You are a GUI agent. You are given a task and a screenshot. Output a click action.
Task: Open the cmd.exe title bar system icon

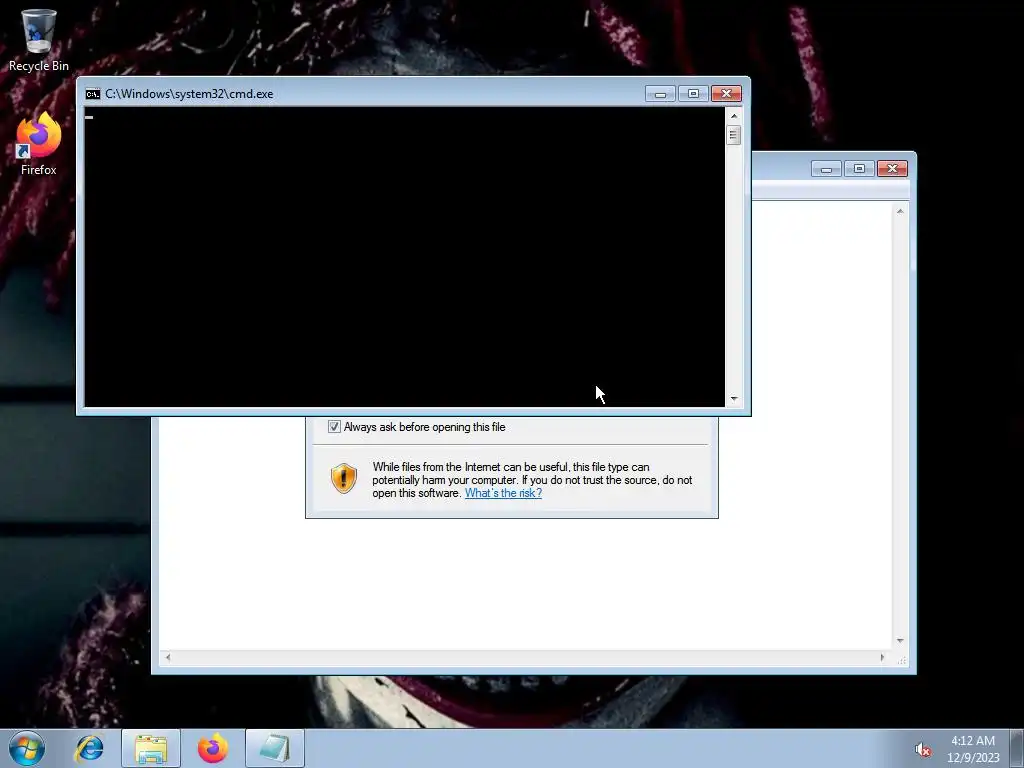93,94
